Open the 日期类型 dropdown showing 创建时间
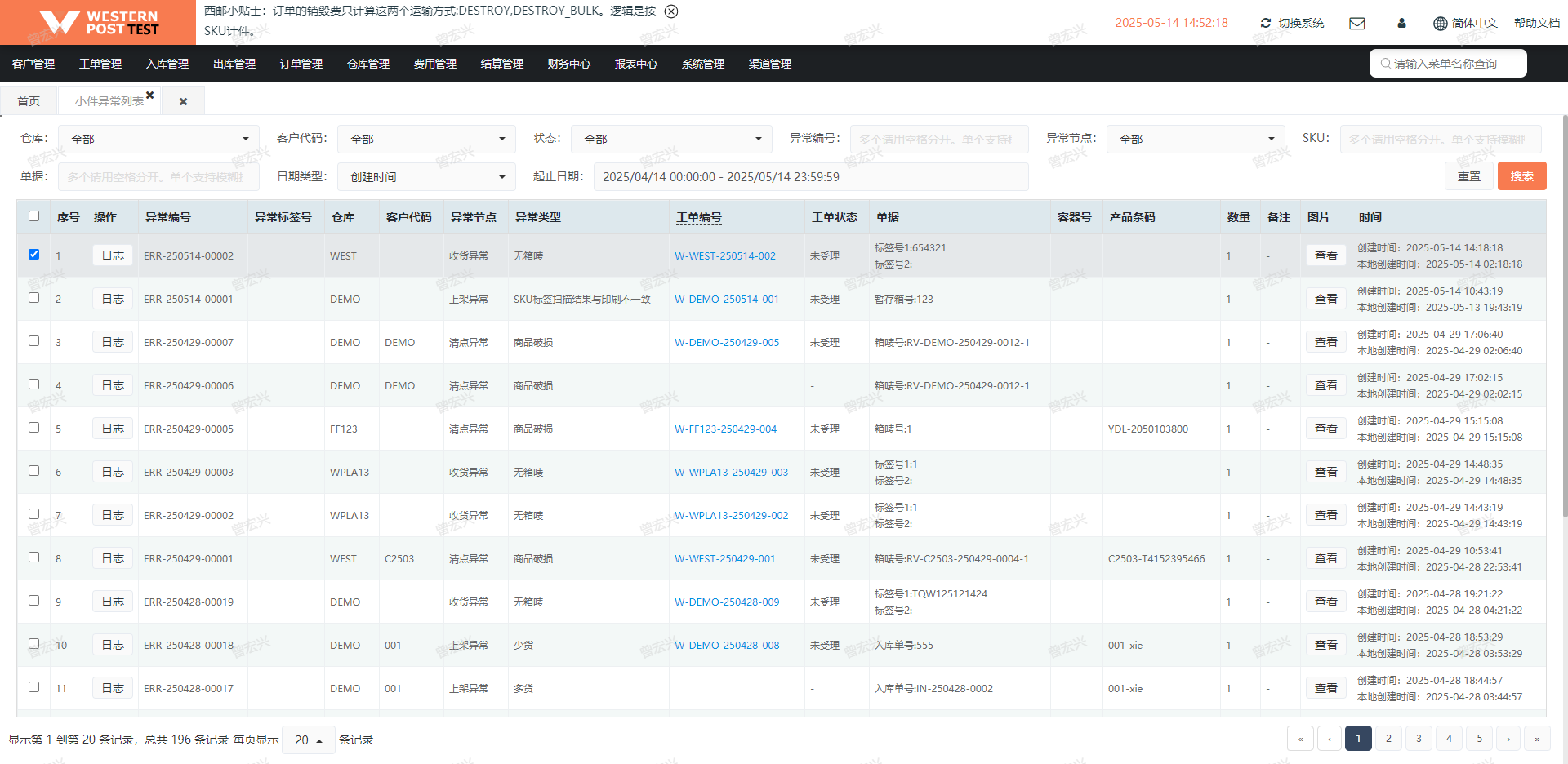Image resolution: width=1568 pixels, height=764 pixels. (x=426, y=177)
